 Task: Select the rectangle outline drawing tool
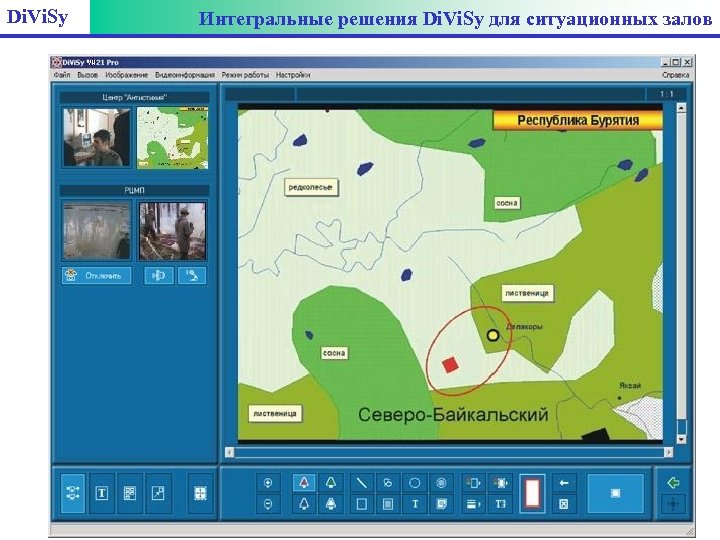(x=361, y=504)
